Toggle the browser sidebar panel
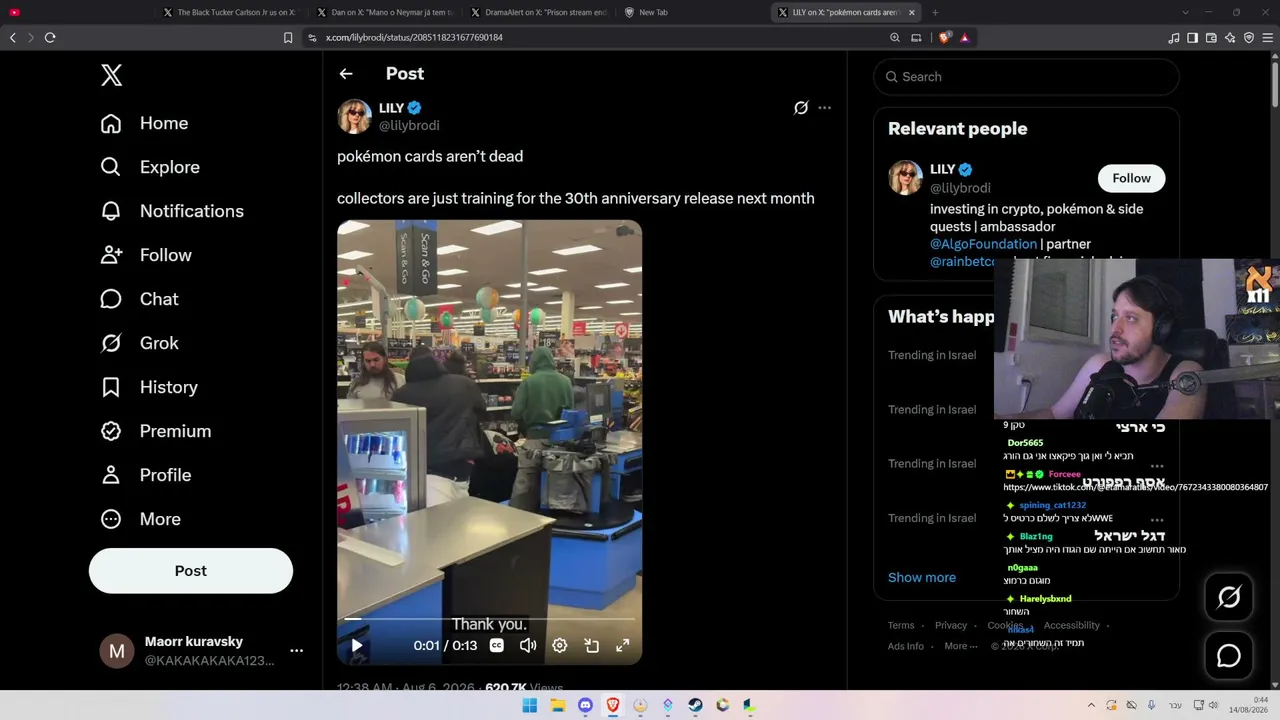Screen dimensions: 1280x720 tap(1192, 38)
